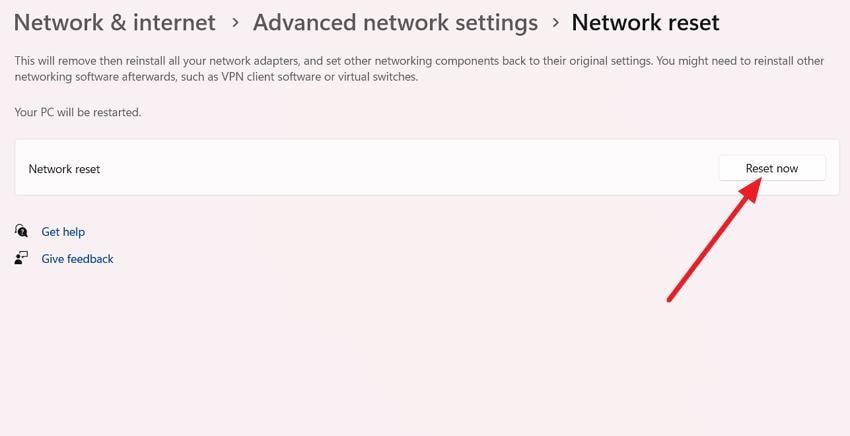Click the Network reset row label
The width and height of the screenshot is (850, 436).
[x=64, y=169]
